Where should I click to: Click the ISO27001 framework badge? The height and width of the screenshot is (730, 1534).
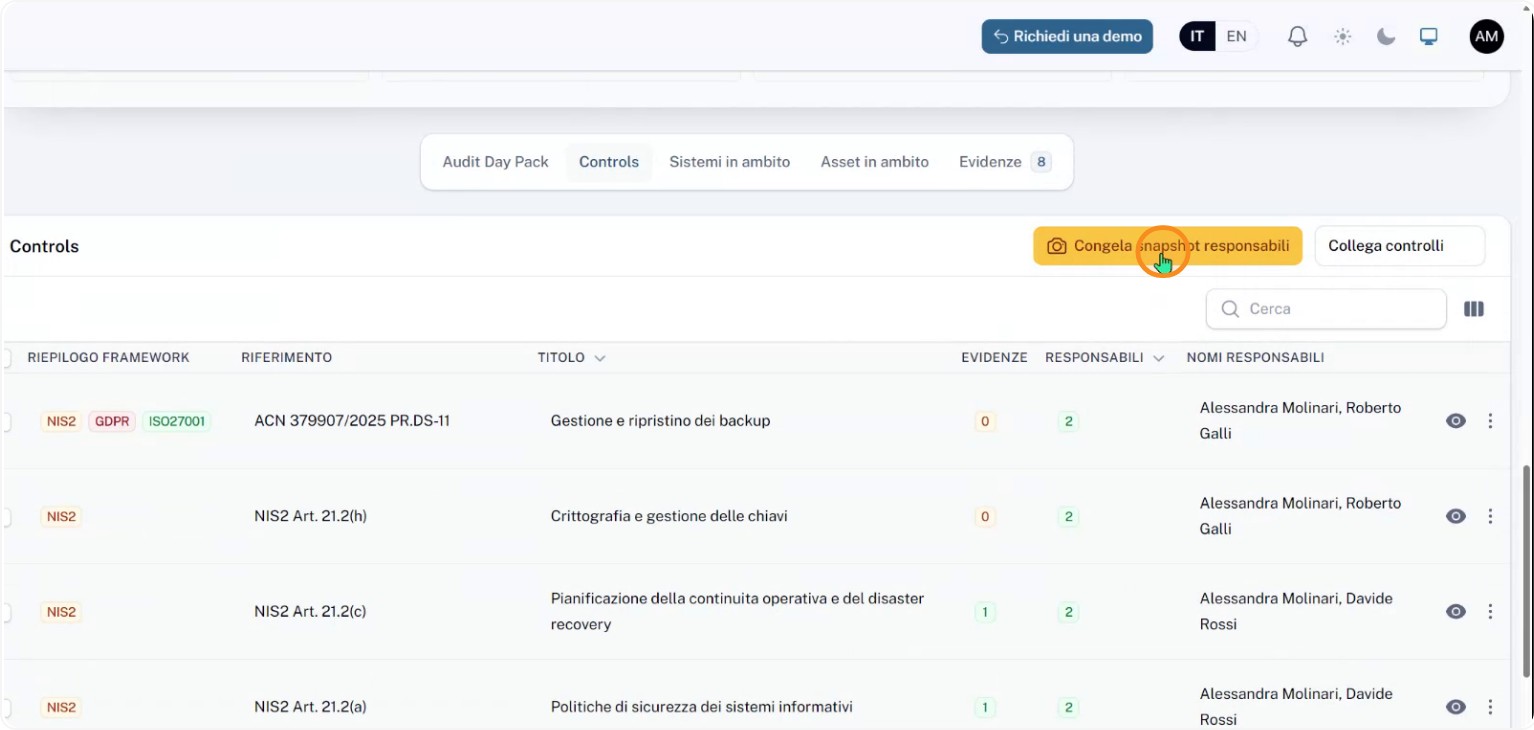click(177, 421)
